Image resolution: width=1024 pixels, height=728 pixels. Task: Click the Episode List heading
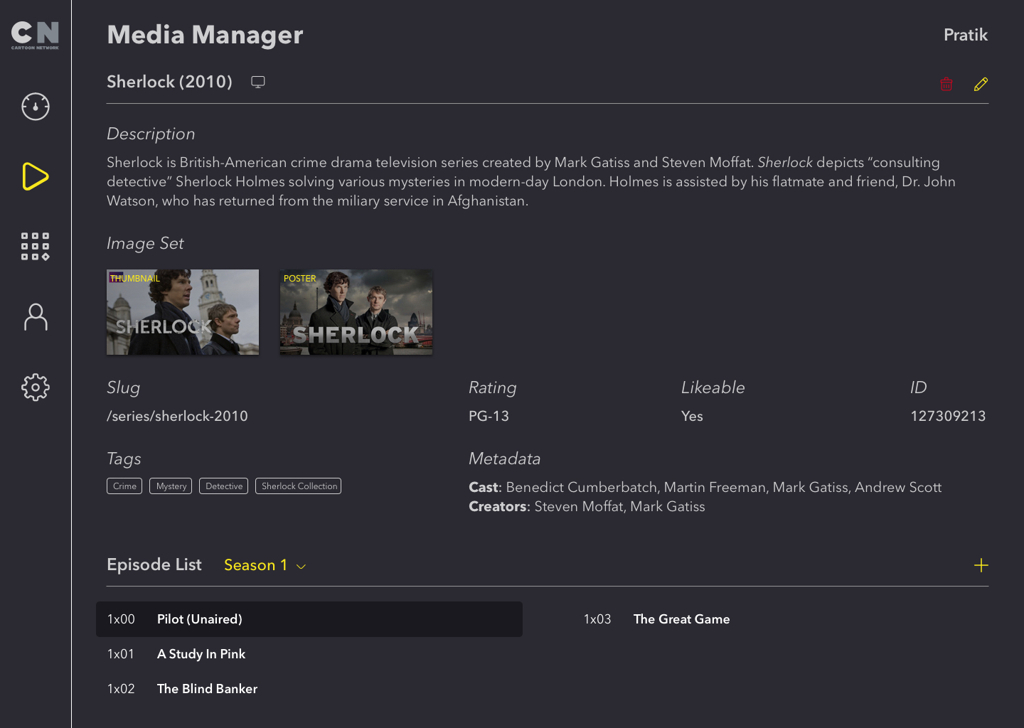(x=154, y=565)
